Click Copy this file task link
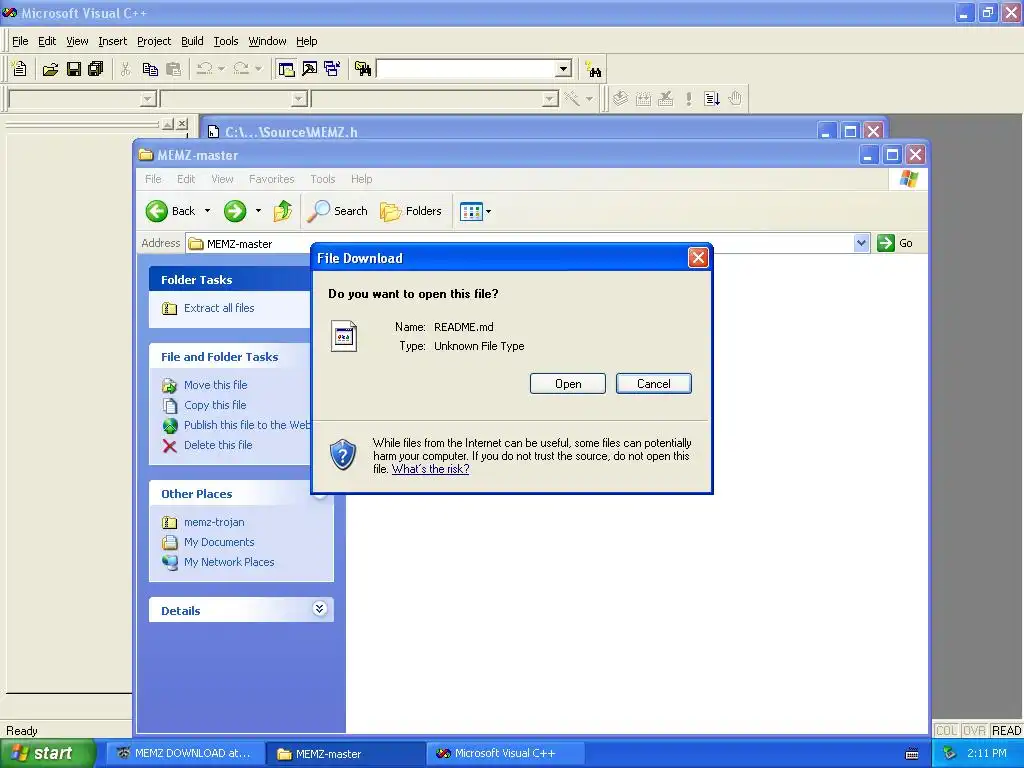The width and height of the screenshot is (1024, 768). coord(215,406)
